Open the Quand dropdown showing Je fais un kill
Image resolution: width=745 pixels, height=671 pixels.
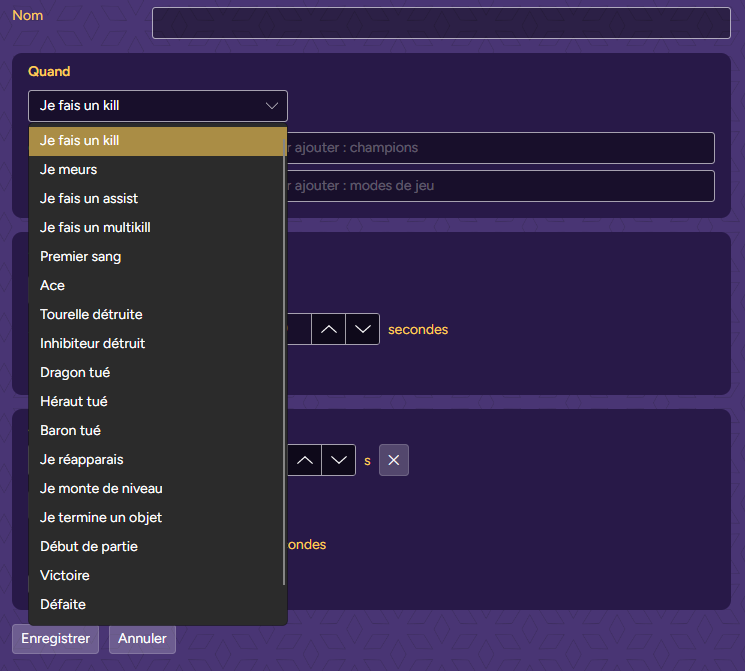point(158,105)
